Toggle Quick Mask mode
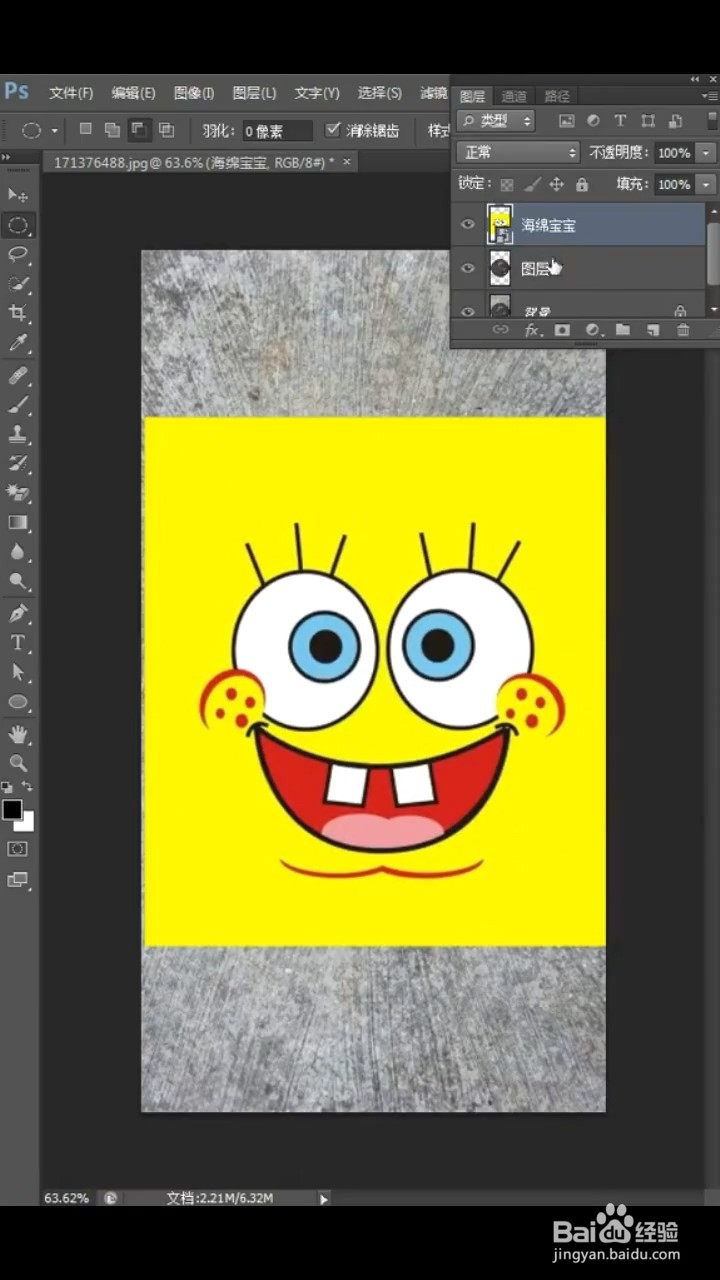Screen dimensions: 720x1280 click(18, 849)
